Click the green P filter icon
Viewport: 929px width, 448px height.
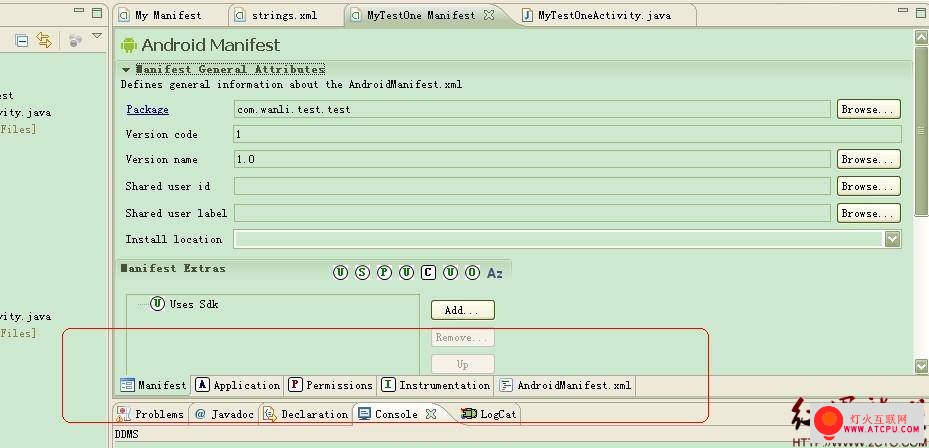[x=385, y=273]
